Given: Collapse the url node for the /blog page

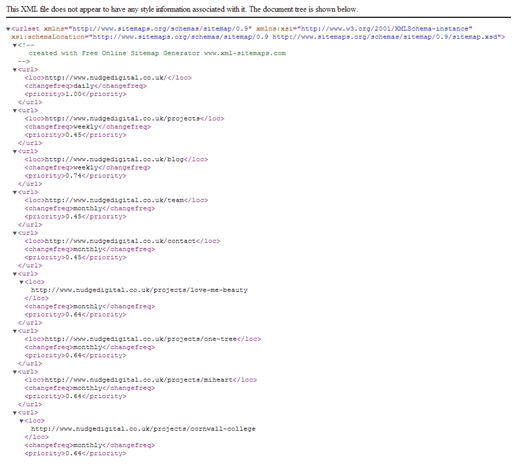Looking at the screenshot, I should point(15,151).
